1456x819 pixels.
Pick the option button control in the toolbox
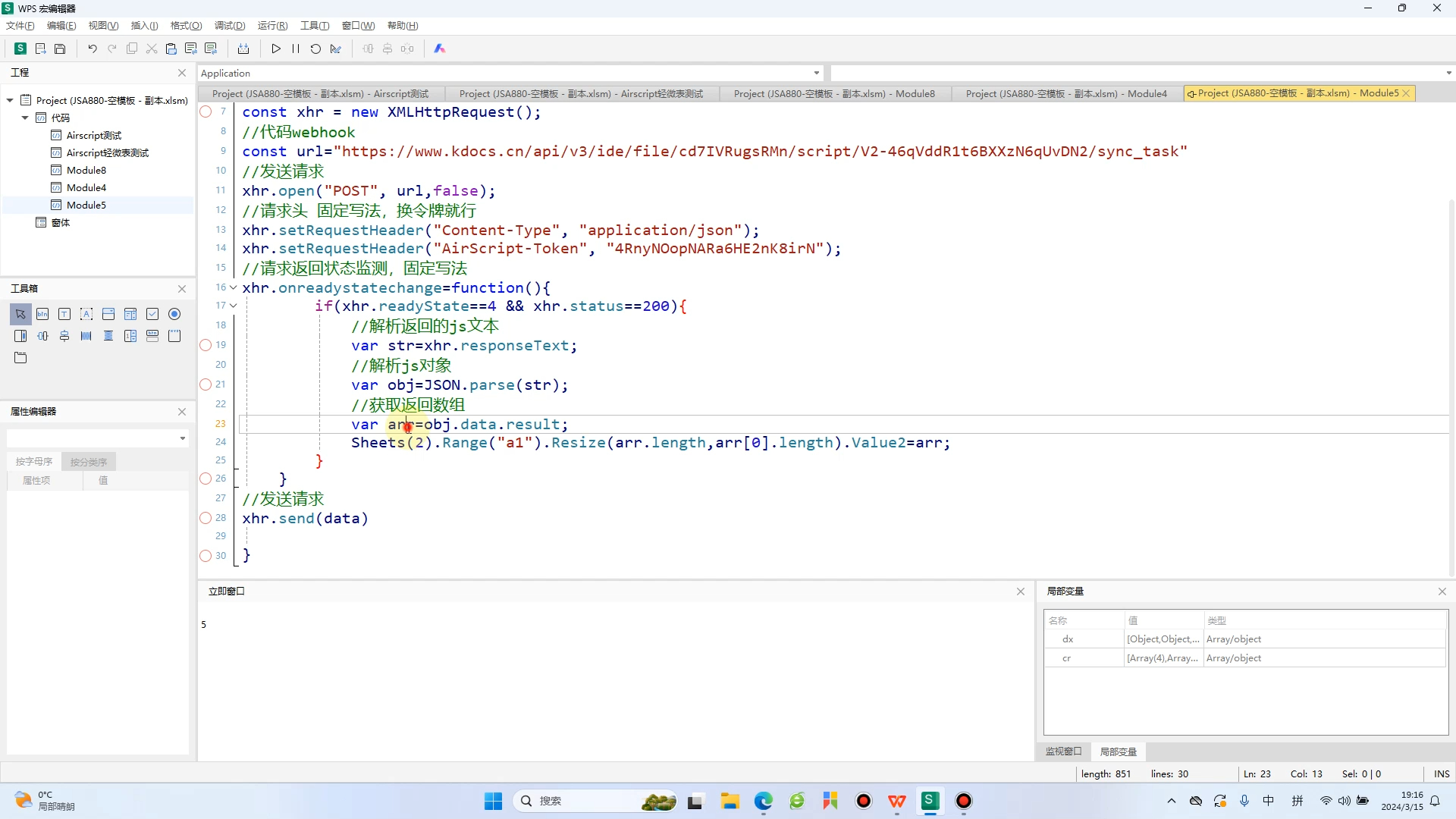tap(174, 314)
